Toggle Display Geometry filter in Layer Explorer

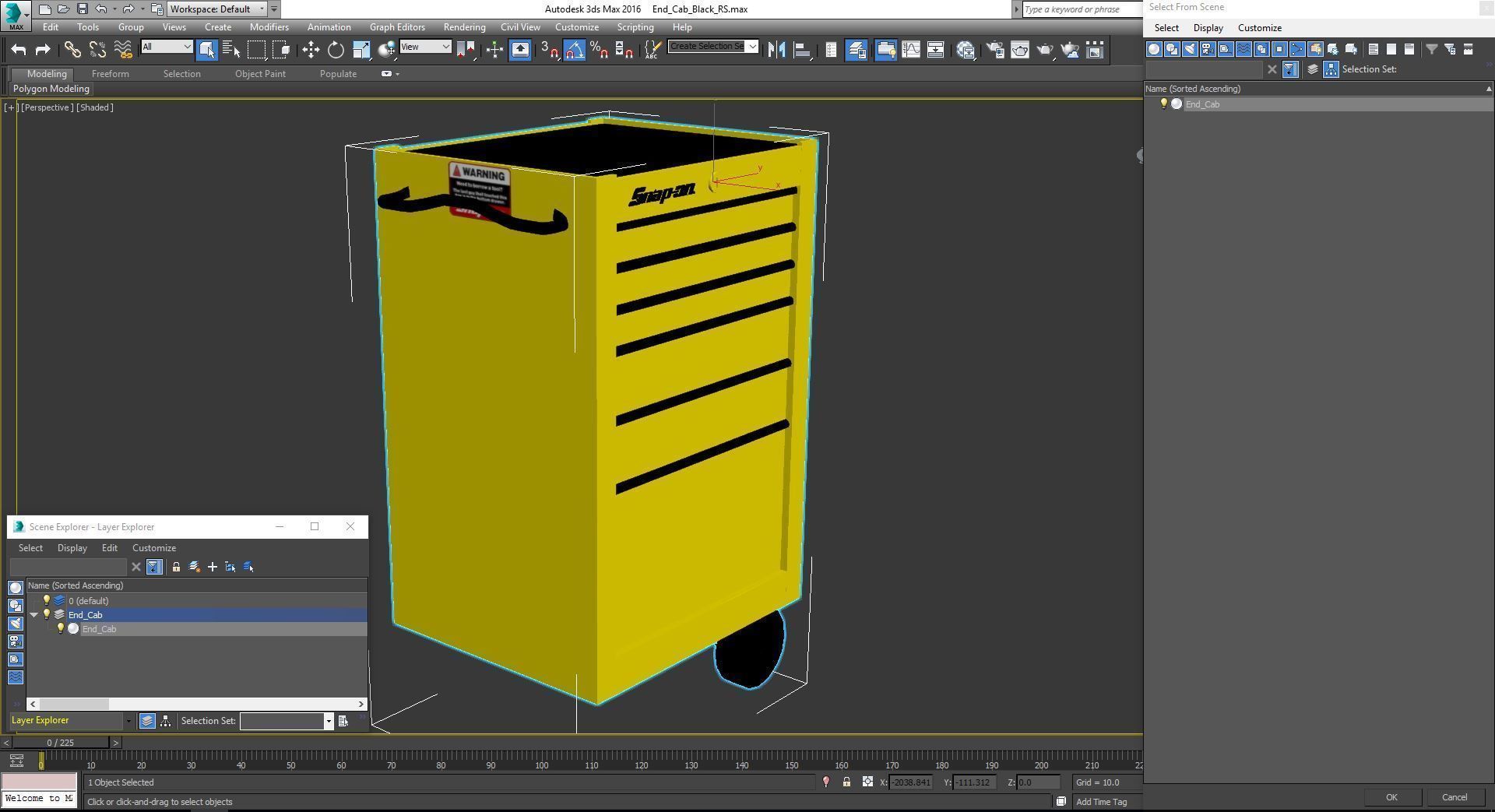click(x=16, y=588)
